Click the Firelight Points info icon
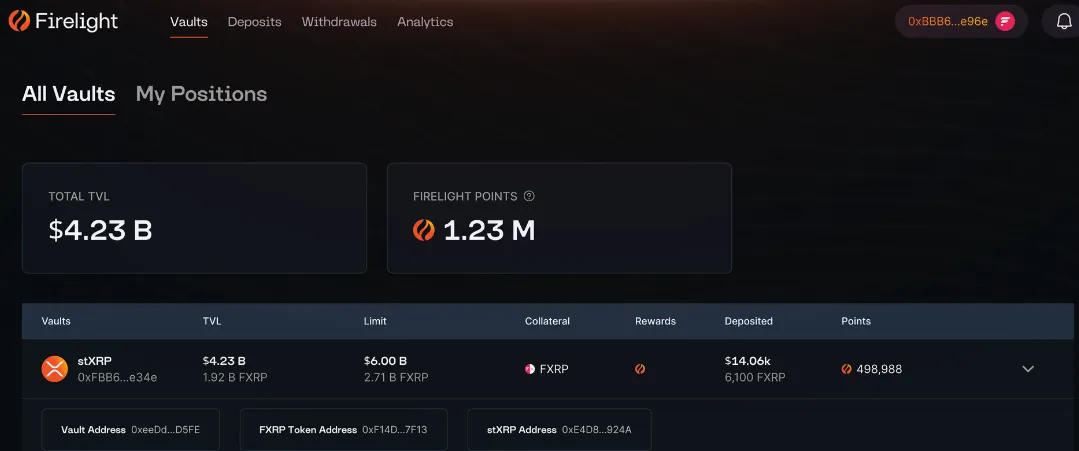The height and width of the screenshot is (451, 1079). click(x=529, y=196)
